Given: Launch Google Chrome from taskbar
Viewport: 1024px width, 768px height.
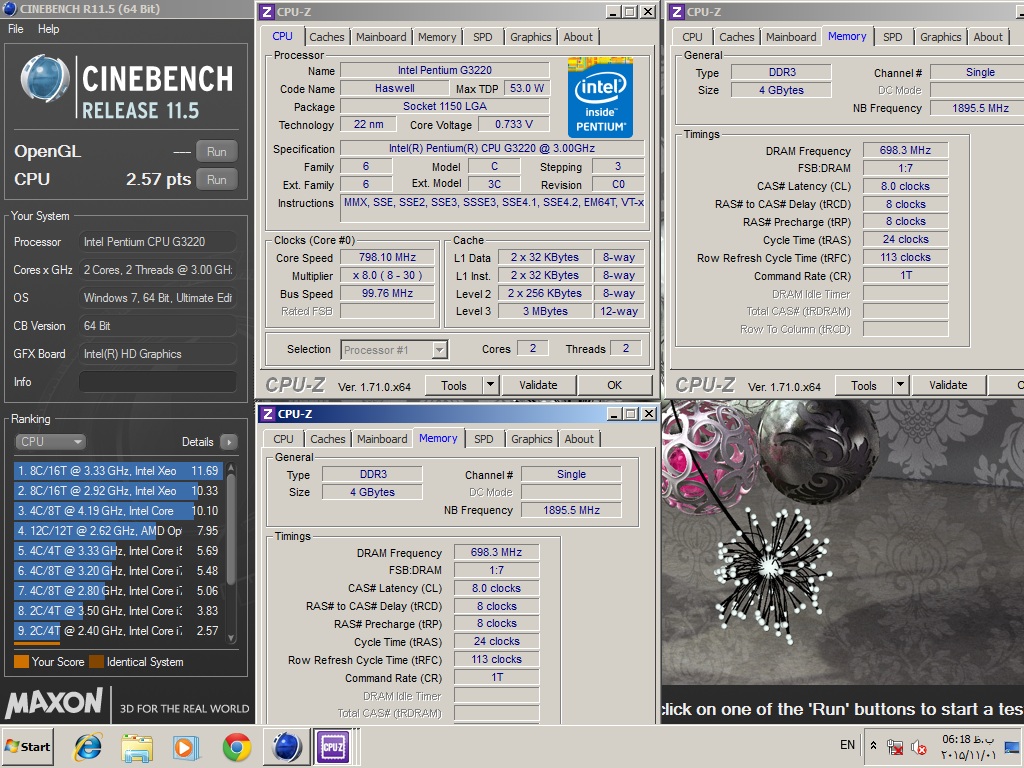Looking at the screenshot, I should pos(236,746).
